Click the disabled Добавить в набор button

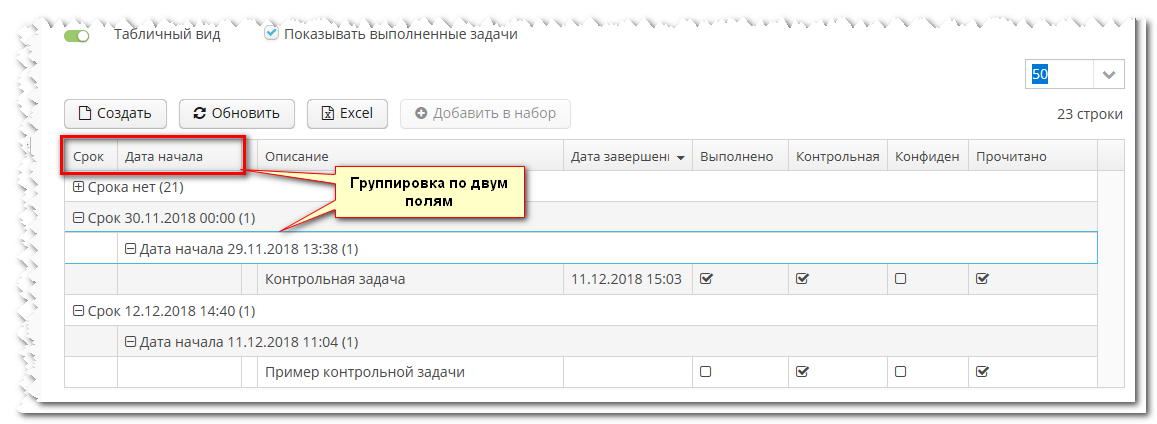click(485, 114)
